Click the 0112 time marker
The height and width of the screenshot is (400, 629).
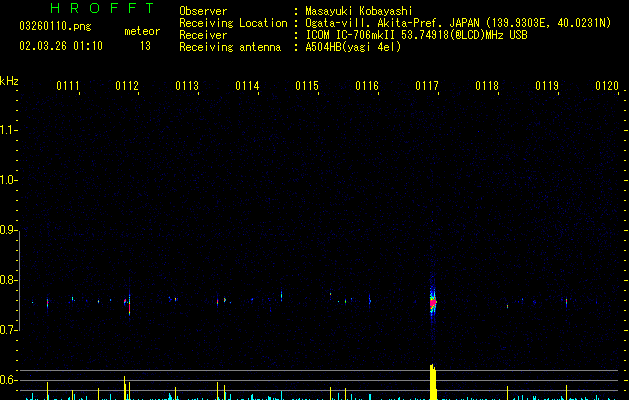[x=127, y=86]
